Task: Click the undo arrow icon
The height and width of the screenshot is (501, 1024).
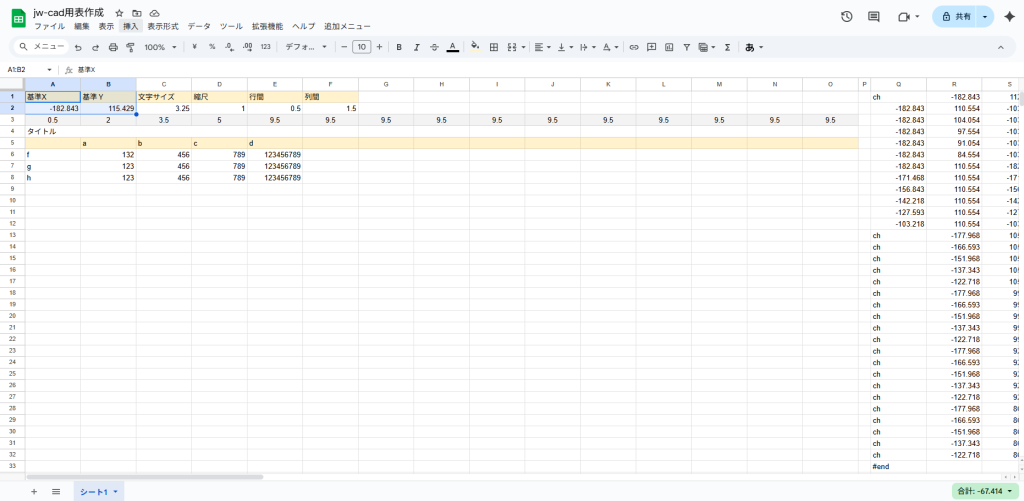Action: pyautogui.click(x=78, y=47)
